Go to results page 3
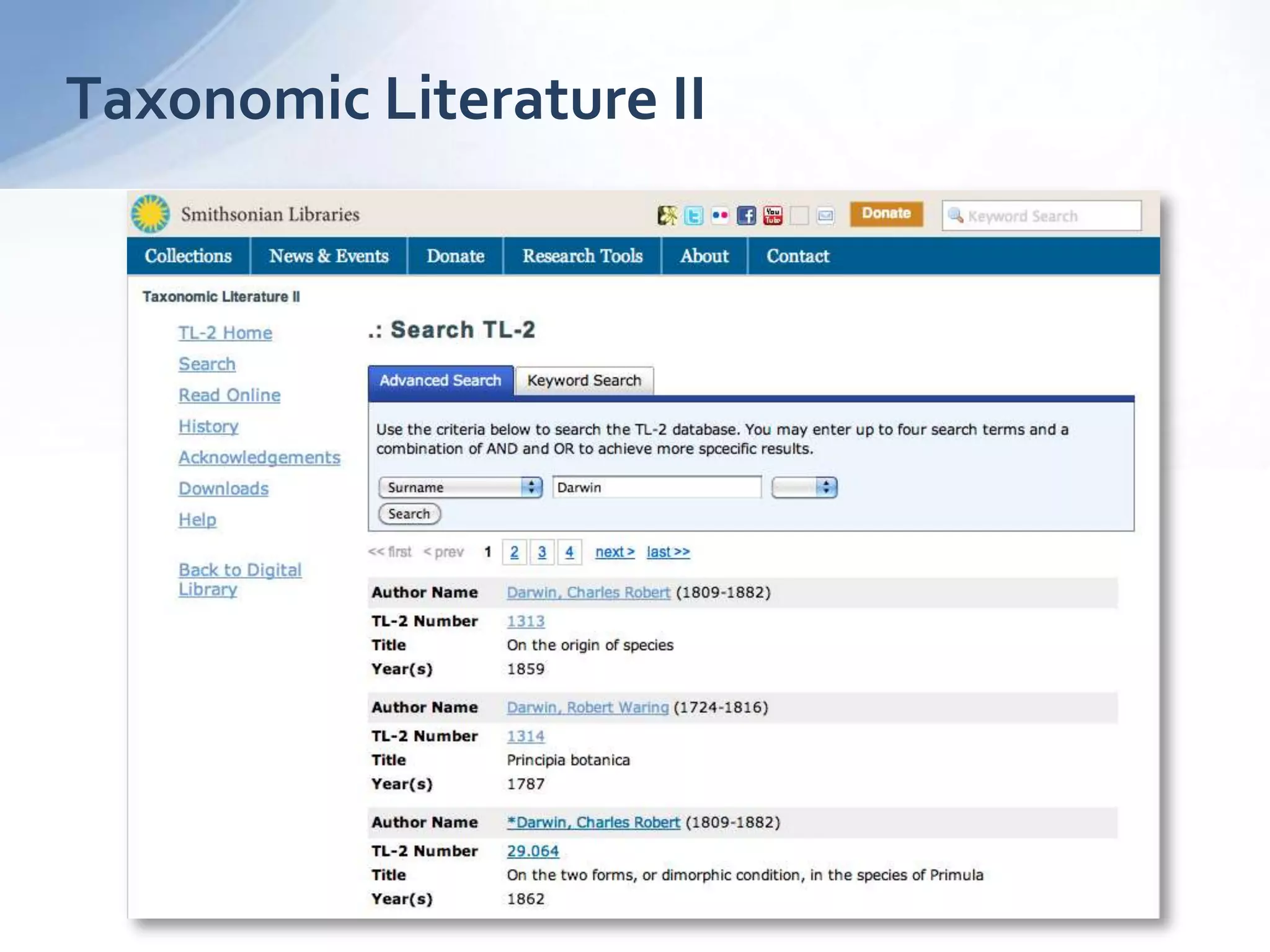This screenshot has height=952, width=1270. click(x=542, y=552)
